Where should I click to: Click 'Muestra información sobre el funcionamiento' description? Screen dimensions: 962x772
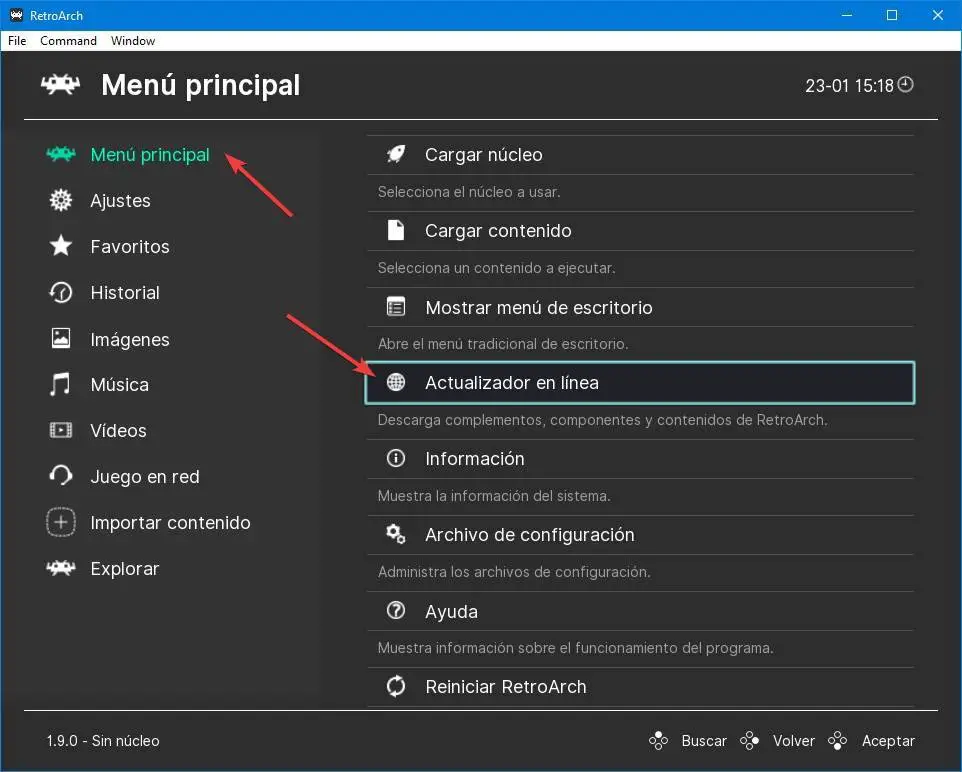pos(575,648)
